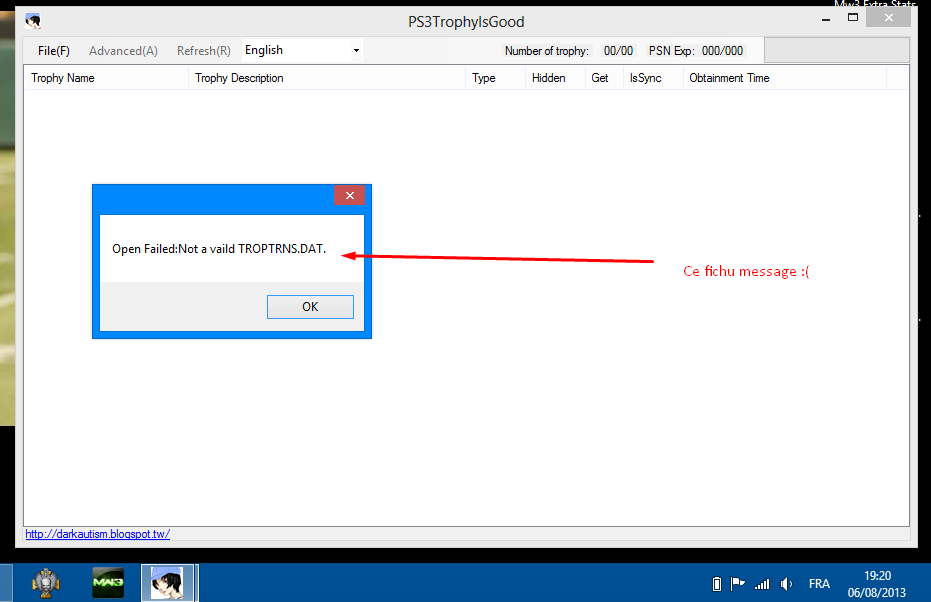Minimize the PS3TrophyIsGood window
This screenshot has height=602, width=931.
[x=826, y=20]
